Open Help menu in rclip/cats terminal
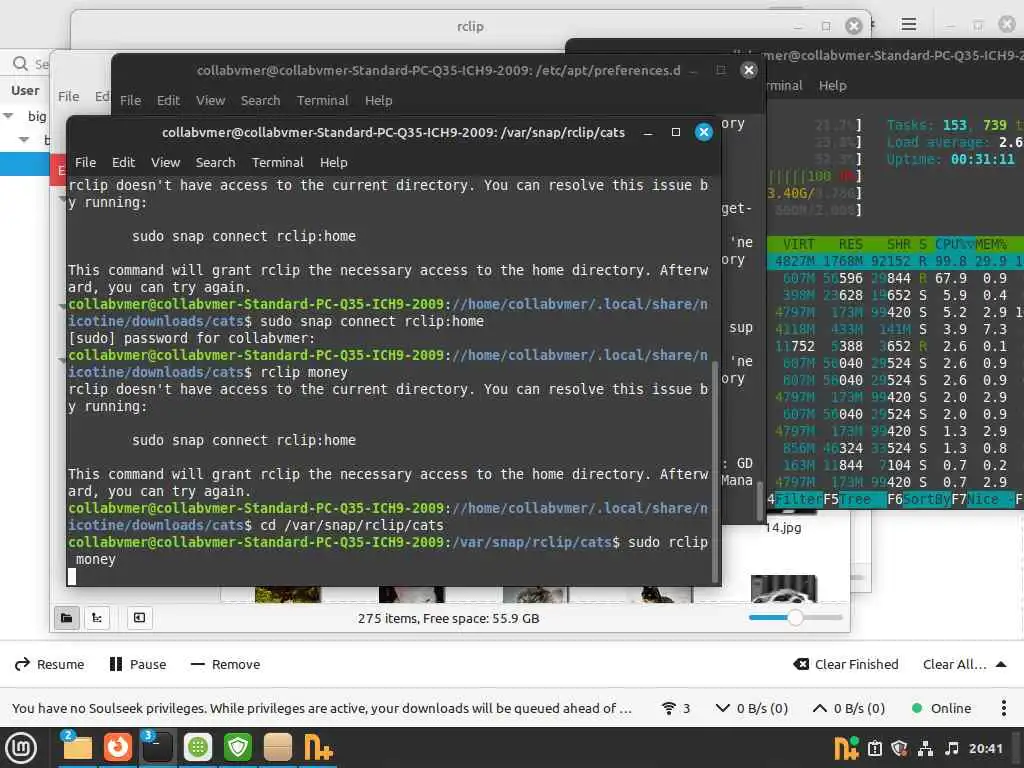1024x768 pixels. 333,162
